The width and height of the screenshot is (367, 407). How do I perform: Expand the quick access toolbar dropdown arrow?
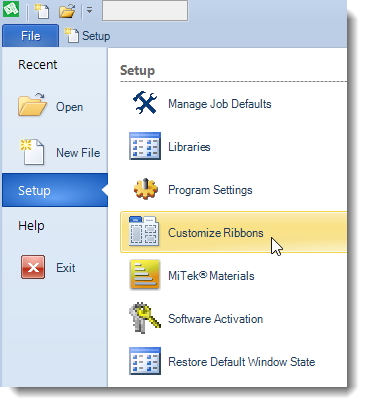(89, 10)
